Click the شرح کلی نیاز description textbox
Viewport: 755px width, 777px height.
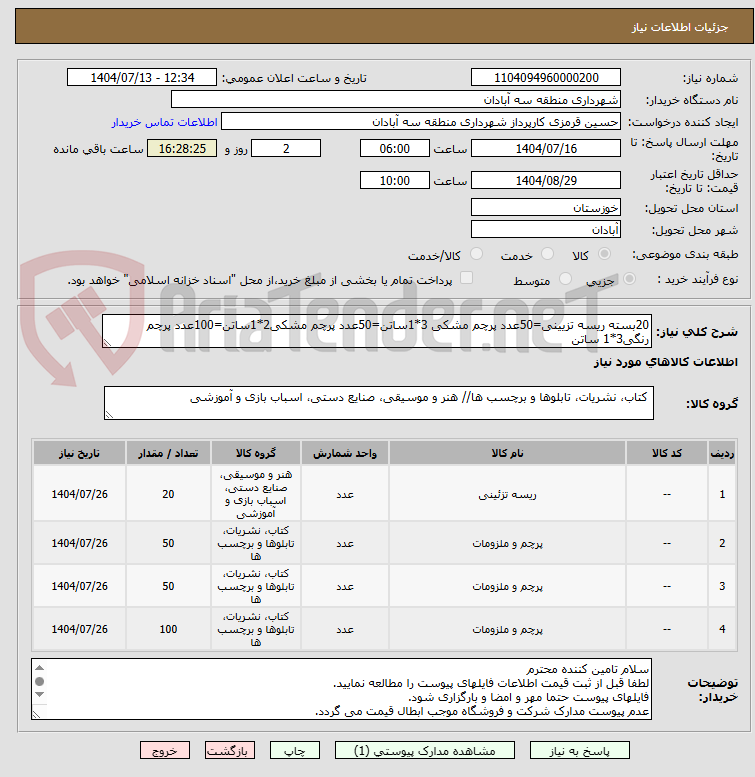point(377,332)
